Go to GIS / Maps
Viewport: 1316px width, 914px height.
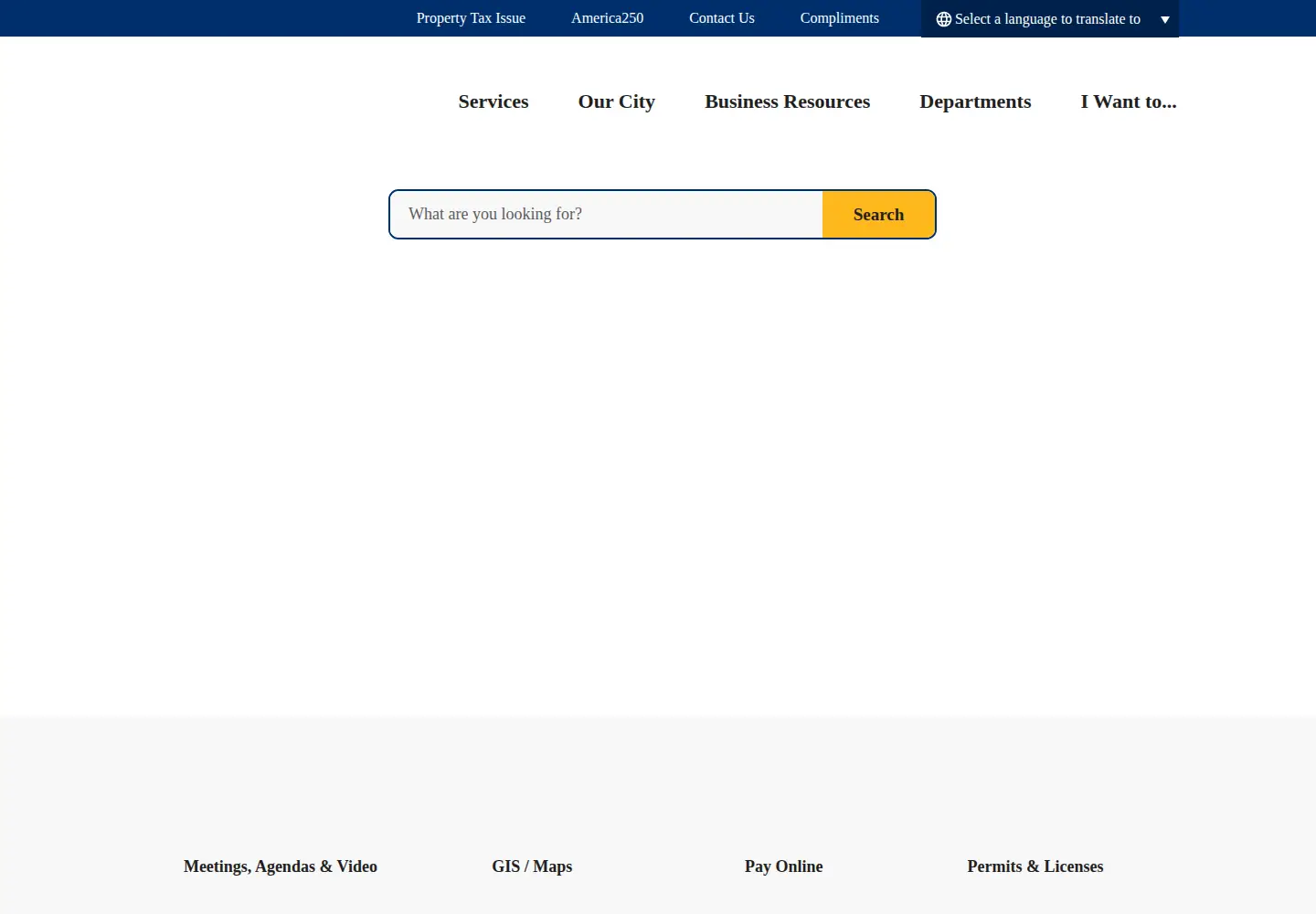[x=532, y=866]
